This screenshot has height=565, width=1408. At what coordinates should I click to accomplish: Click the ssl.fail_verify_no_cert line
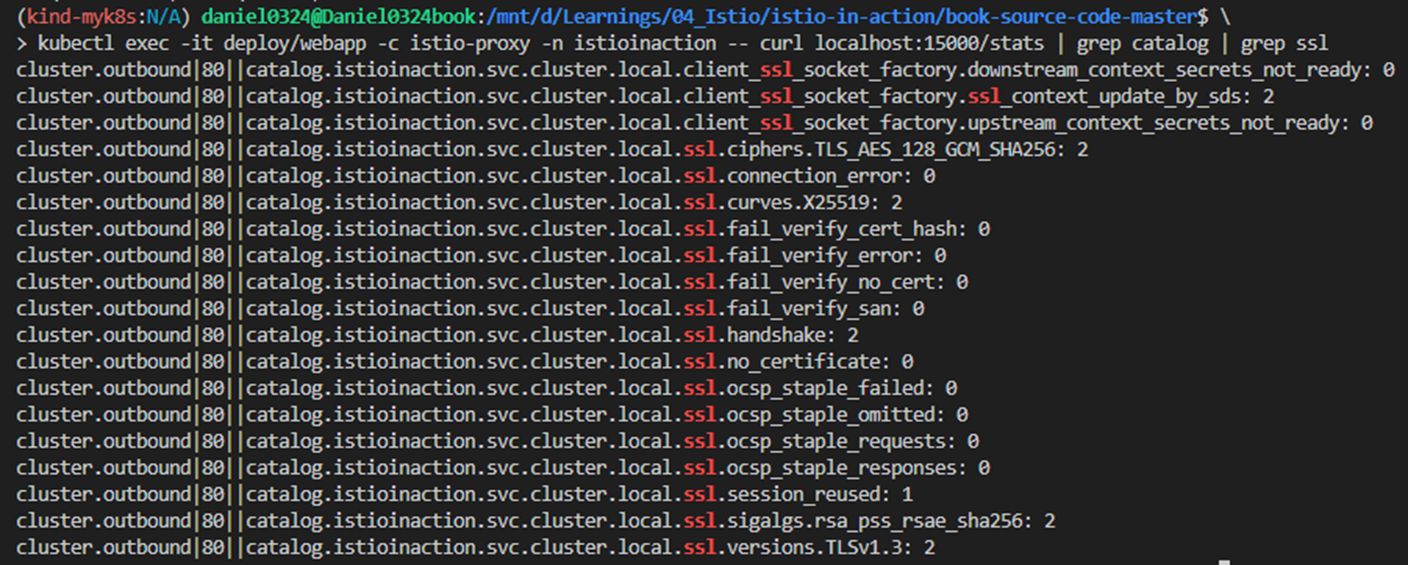coord(492,282)
